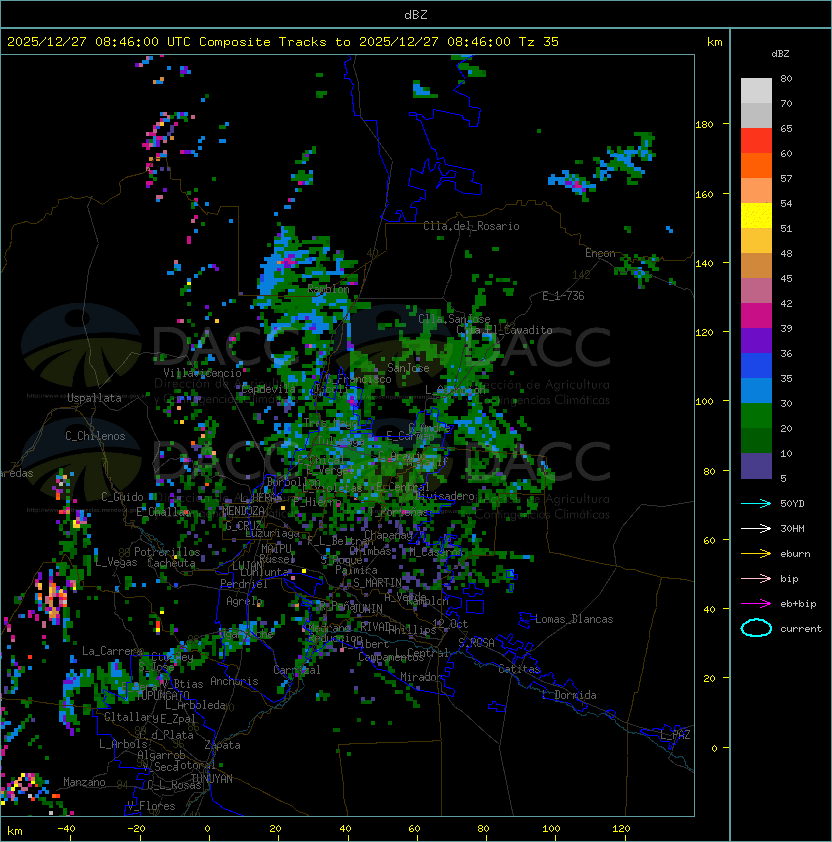
Task: Pick the light blue 35 dBZ swatch
Action: pyautogui.click(x=756, y=390)
